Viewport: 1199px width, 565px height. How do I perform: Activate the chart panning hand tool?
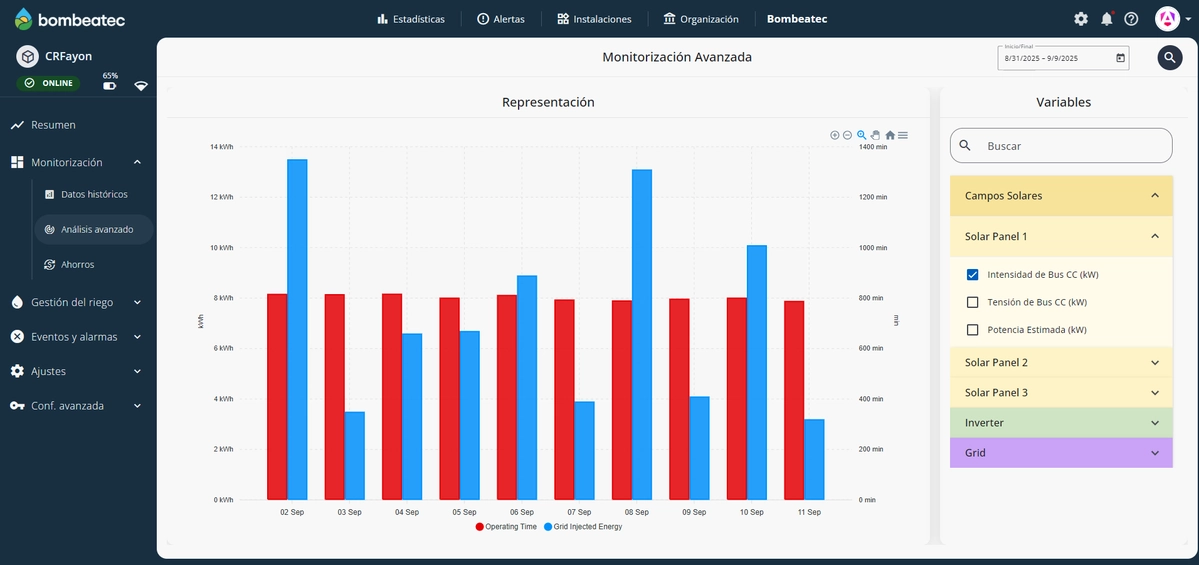click(x=875, y=135)
